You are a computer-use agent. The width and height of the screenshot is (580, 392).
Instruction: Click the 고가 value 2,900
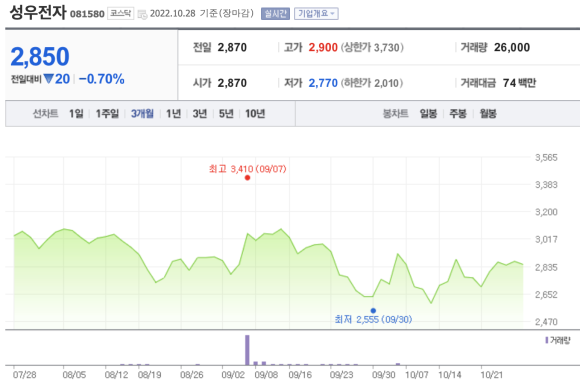pos(323,47)
